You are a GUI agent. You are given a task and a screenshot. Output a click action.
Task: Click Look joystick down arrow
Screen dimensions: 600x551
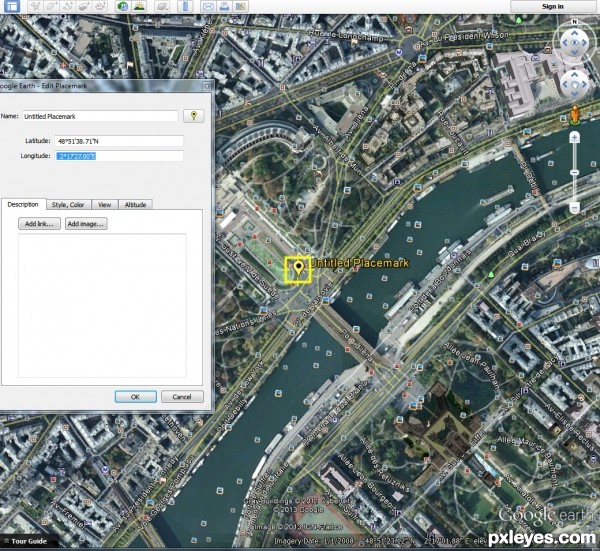pos(574,52)
